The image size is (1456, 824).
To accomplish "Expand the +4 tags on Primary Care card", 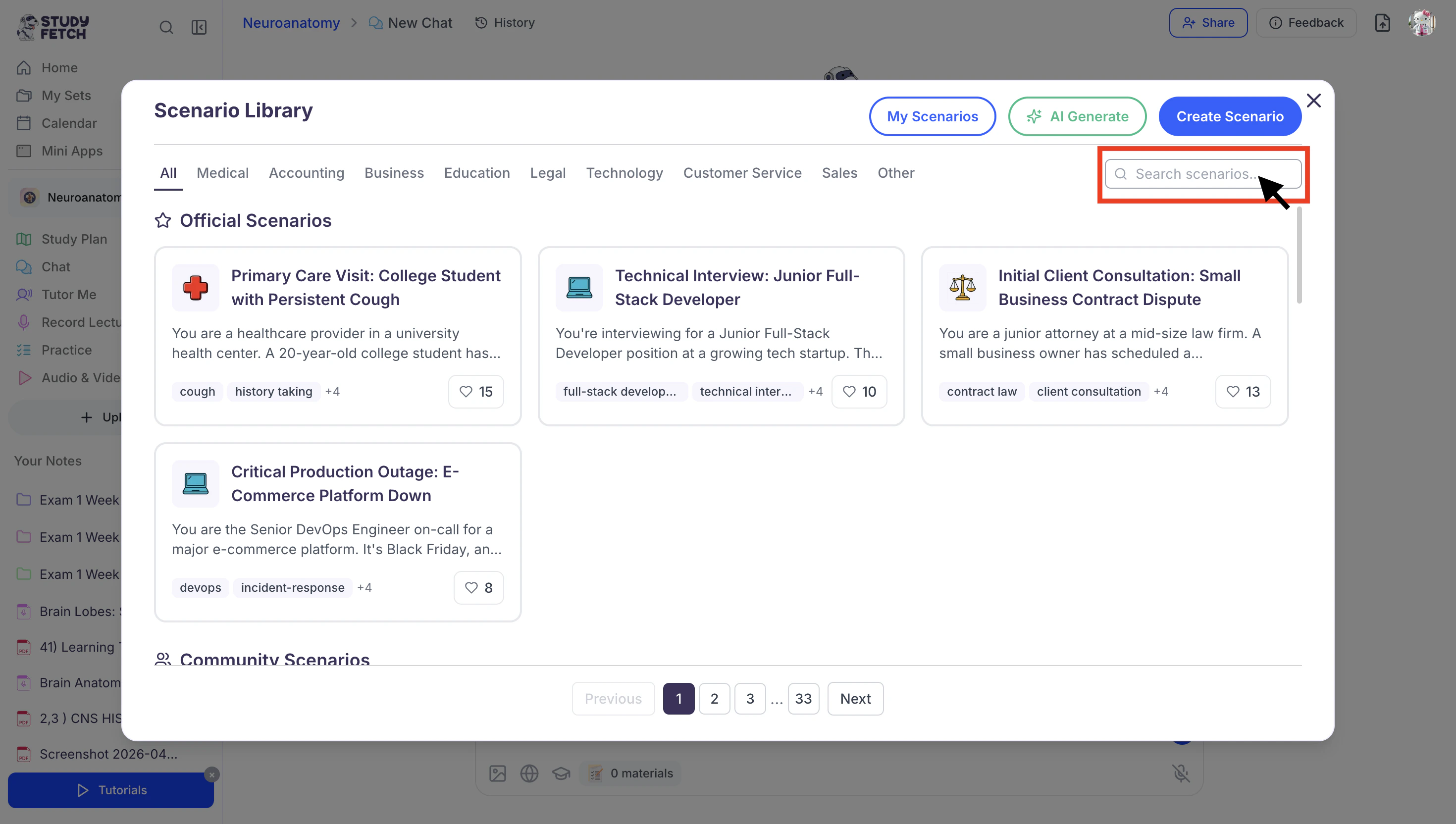I will coord(332,392).
